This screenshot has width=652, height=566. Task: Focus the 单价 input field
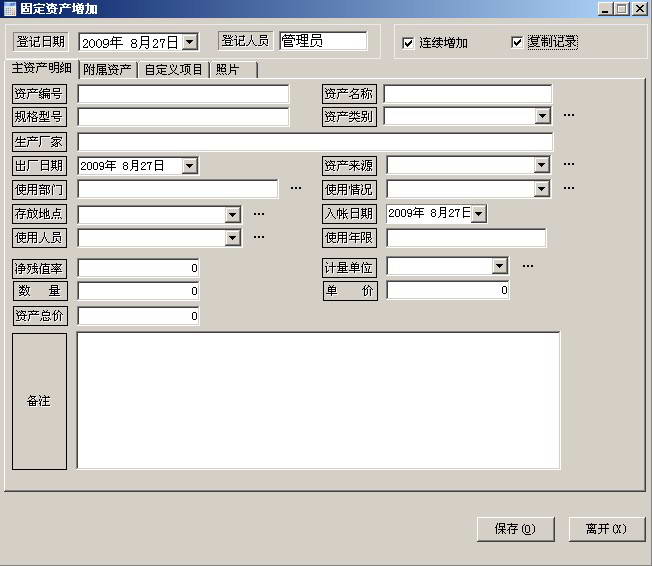click(448, 290)
